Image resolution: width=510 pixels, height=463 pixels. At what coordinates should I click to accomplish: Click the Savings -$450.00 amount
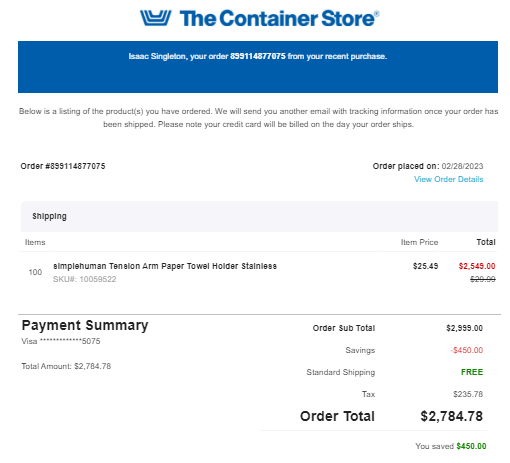[467, 350]
